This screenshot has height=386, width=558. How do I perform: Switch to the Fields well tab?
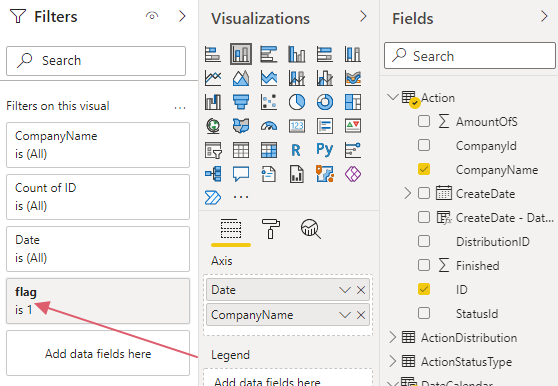(231, 229)
